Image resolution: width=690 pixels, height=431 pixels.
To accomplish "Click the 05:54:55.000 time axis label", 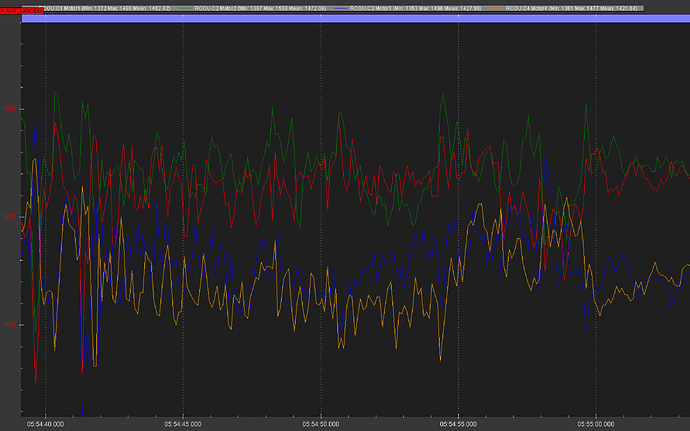I will [x=458, y=423].
